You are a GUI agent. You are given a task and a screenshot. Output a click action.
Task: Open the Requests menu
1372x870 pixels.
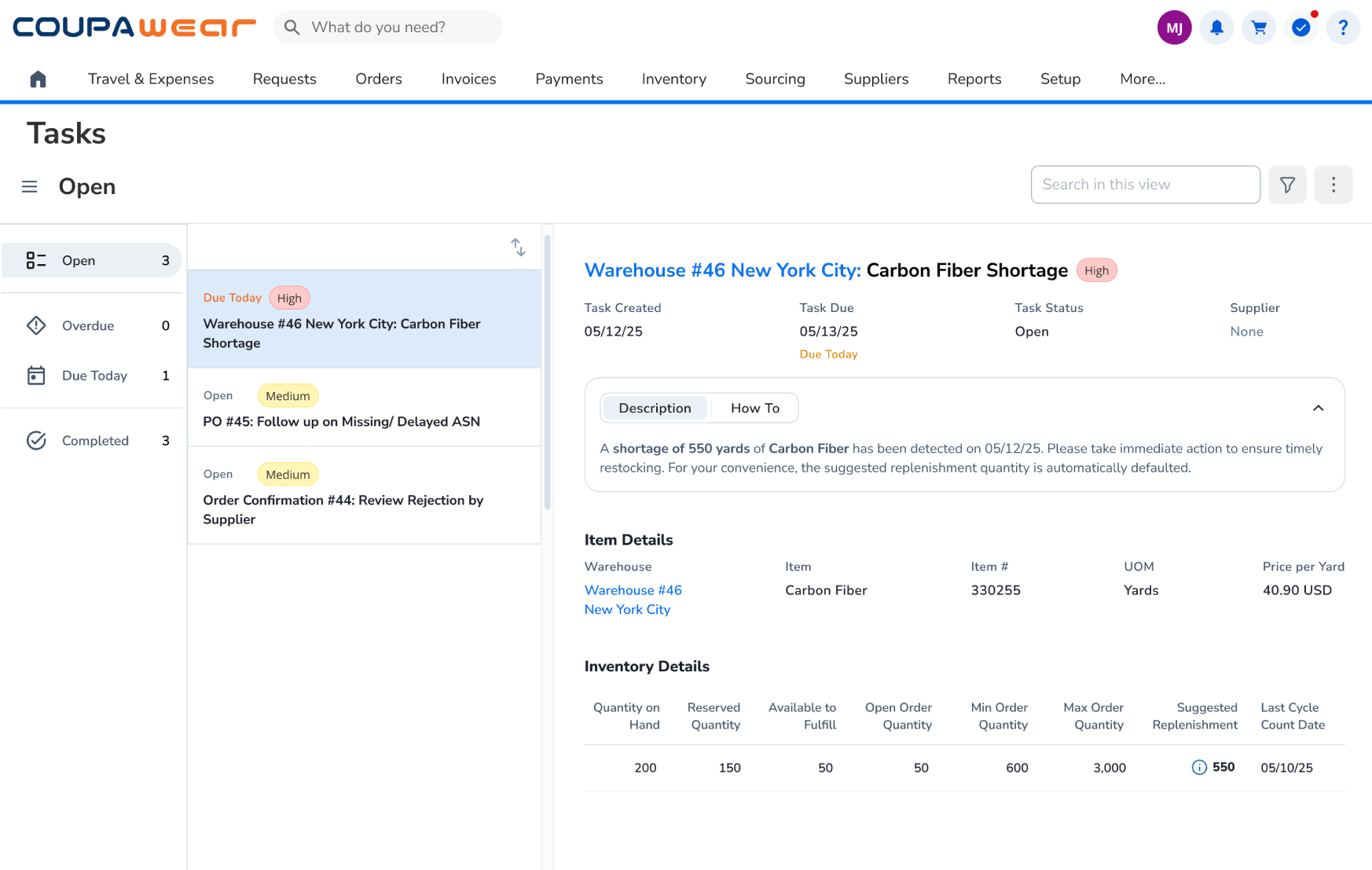click(284, 79)
